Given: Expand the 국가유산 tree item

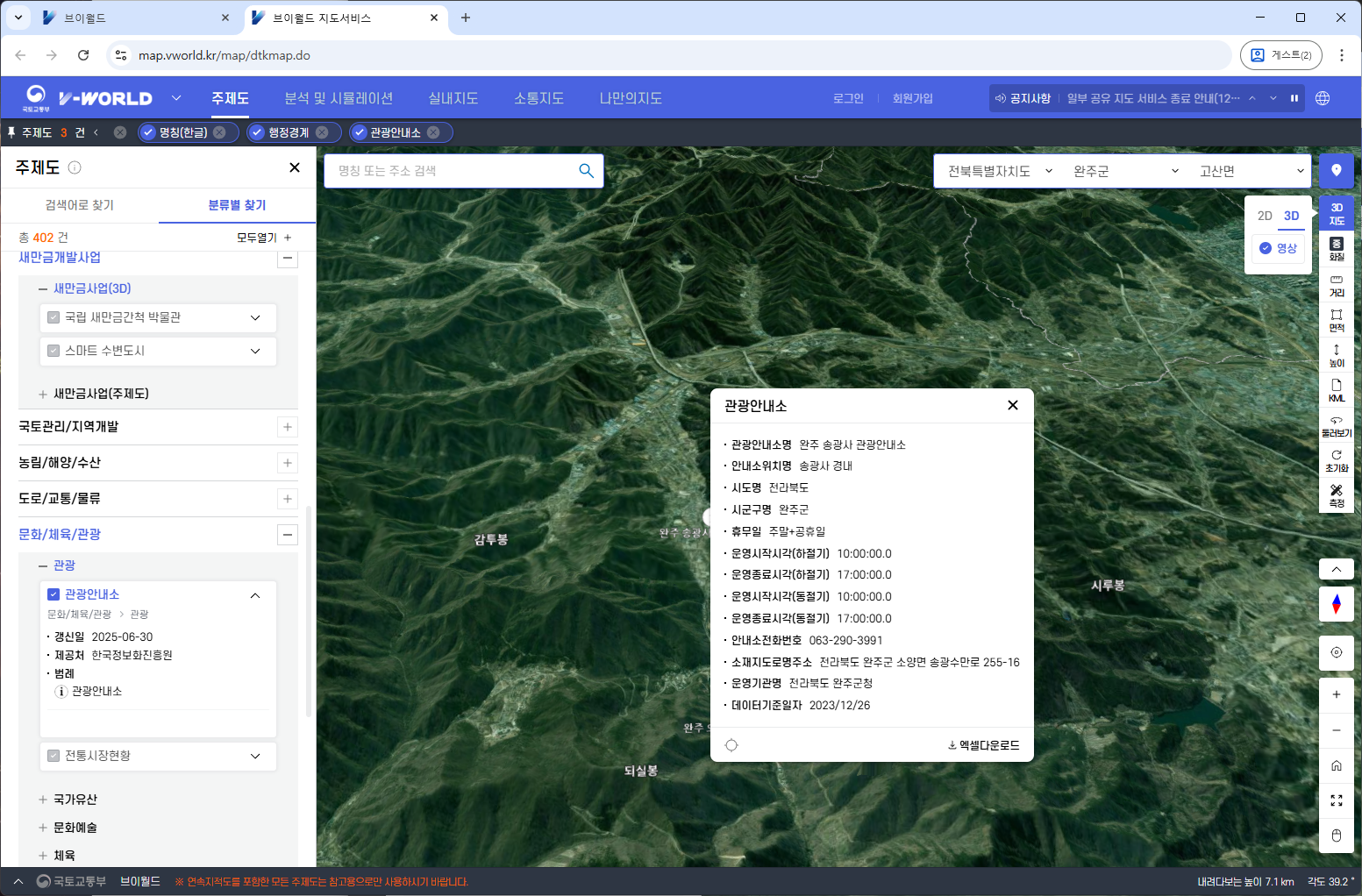Looking at the screenshot, I should point(43,800).
